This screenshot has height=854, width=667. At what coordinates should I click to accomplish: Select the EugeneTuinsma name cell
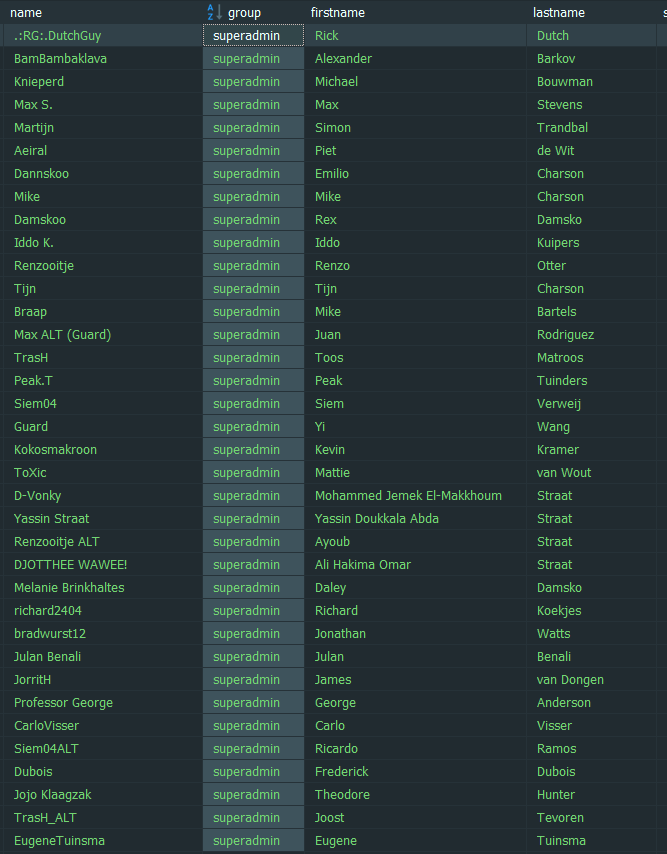point(59,841)
